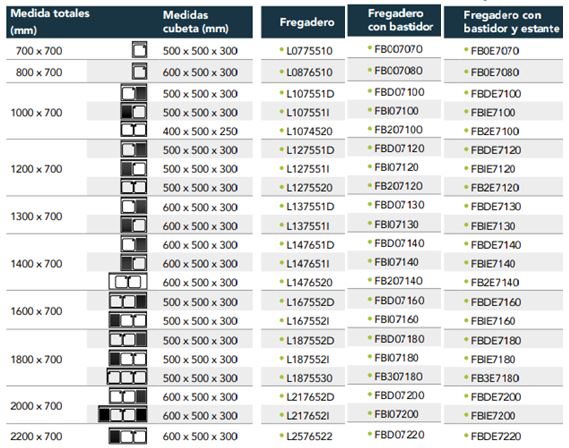Click the sink diagram next to L127551D
Viewport: 569px width, 448px height.
[x=134, y=149]
